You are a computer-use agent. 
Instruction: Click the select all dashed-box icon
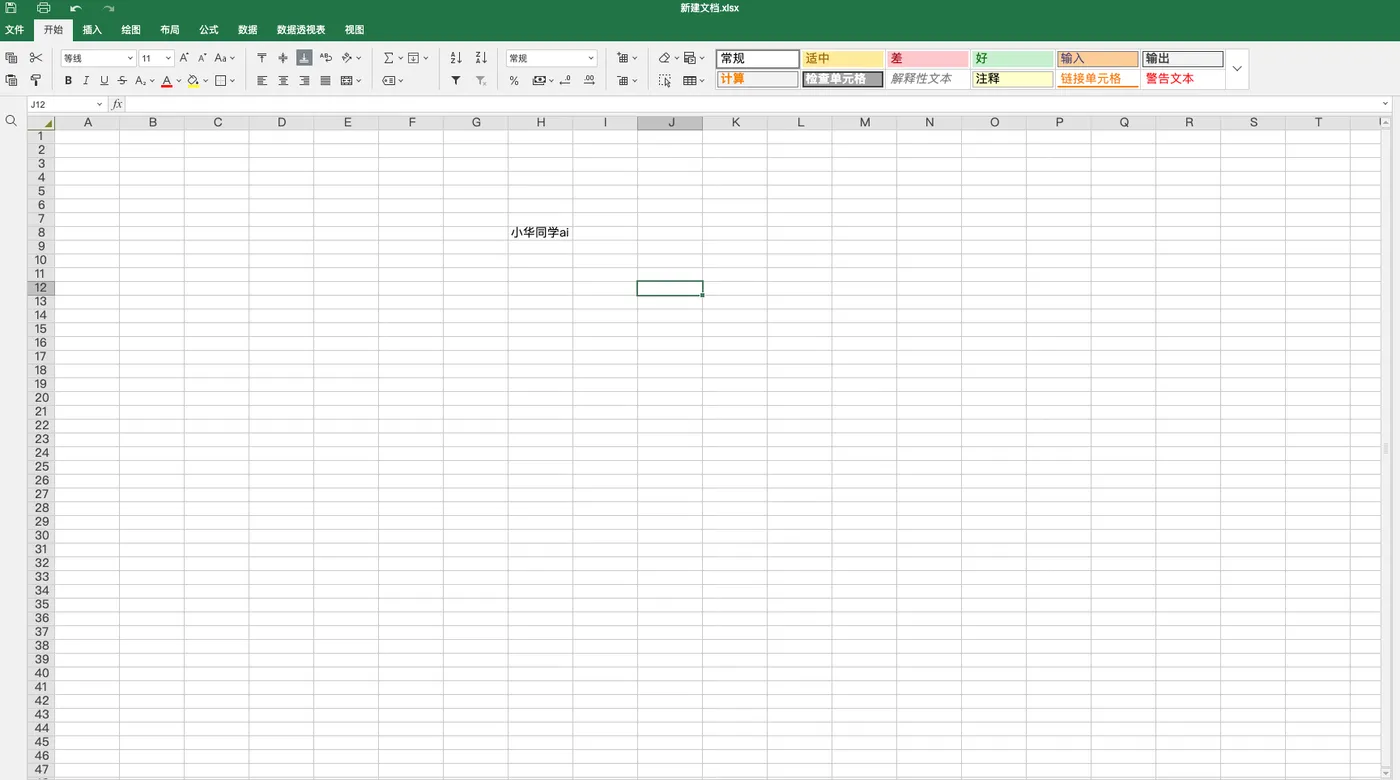point(665,81)
